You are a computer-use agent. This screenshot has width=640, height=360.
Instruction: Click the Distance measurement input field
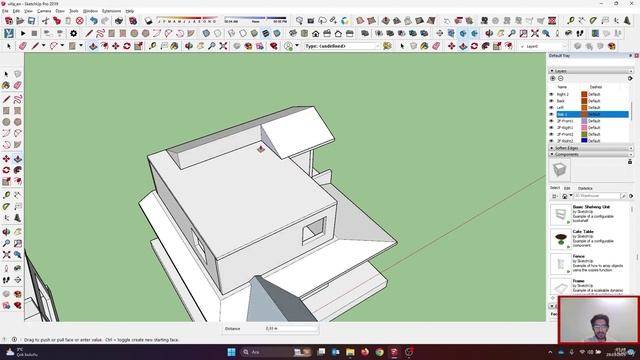pos(291,328)
